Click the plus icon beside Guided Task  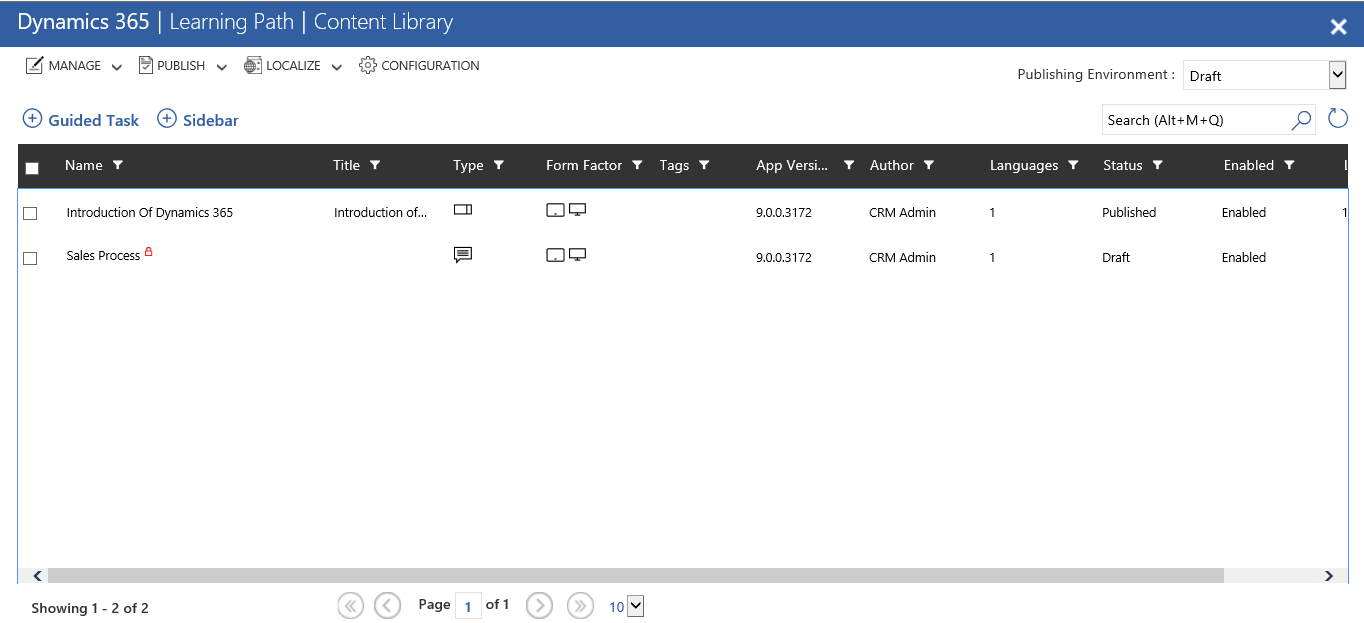(32, 119)
